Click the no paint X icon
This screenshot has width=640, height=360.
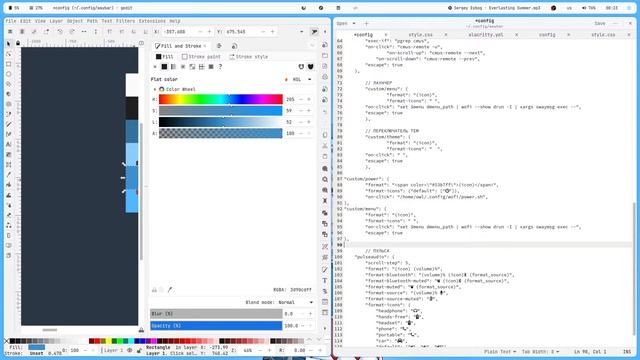click(155, 67)
